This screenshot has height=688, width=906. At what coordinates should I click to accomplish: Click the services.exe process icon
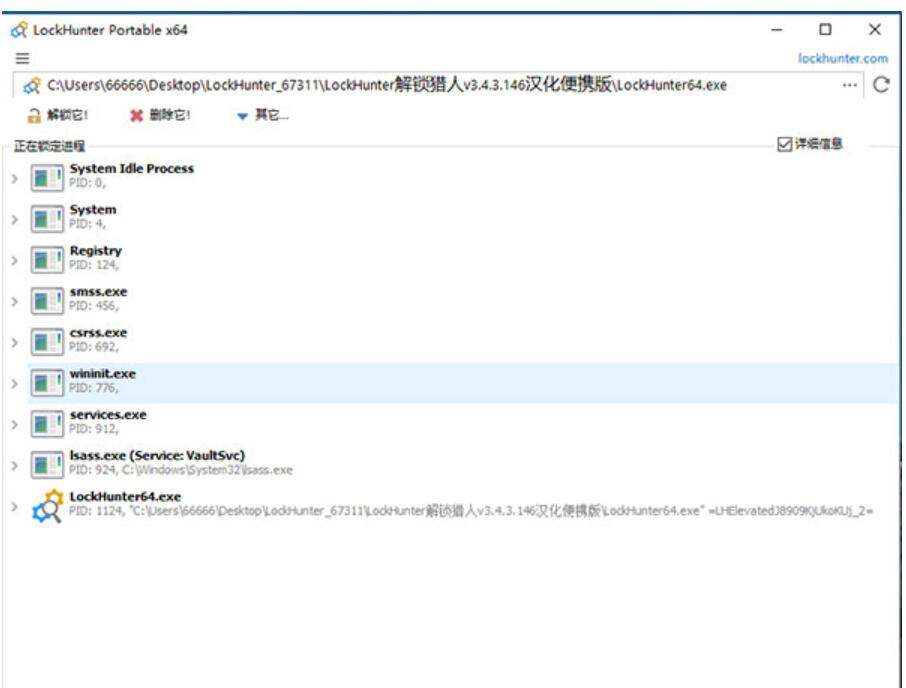click(x=47, y=423)
